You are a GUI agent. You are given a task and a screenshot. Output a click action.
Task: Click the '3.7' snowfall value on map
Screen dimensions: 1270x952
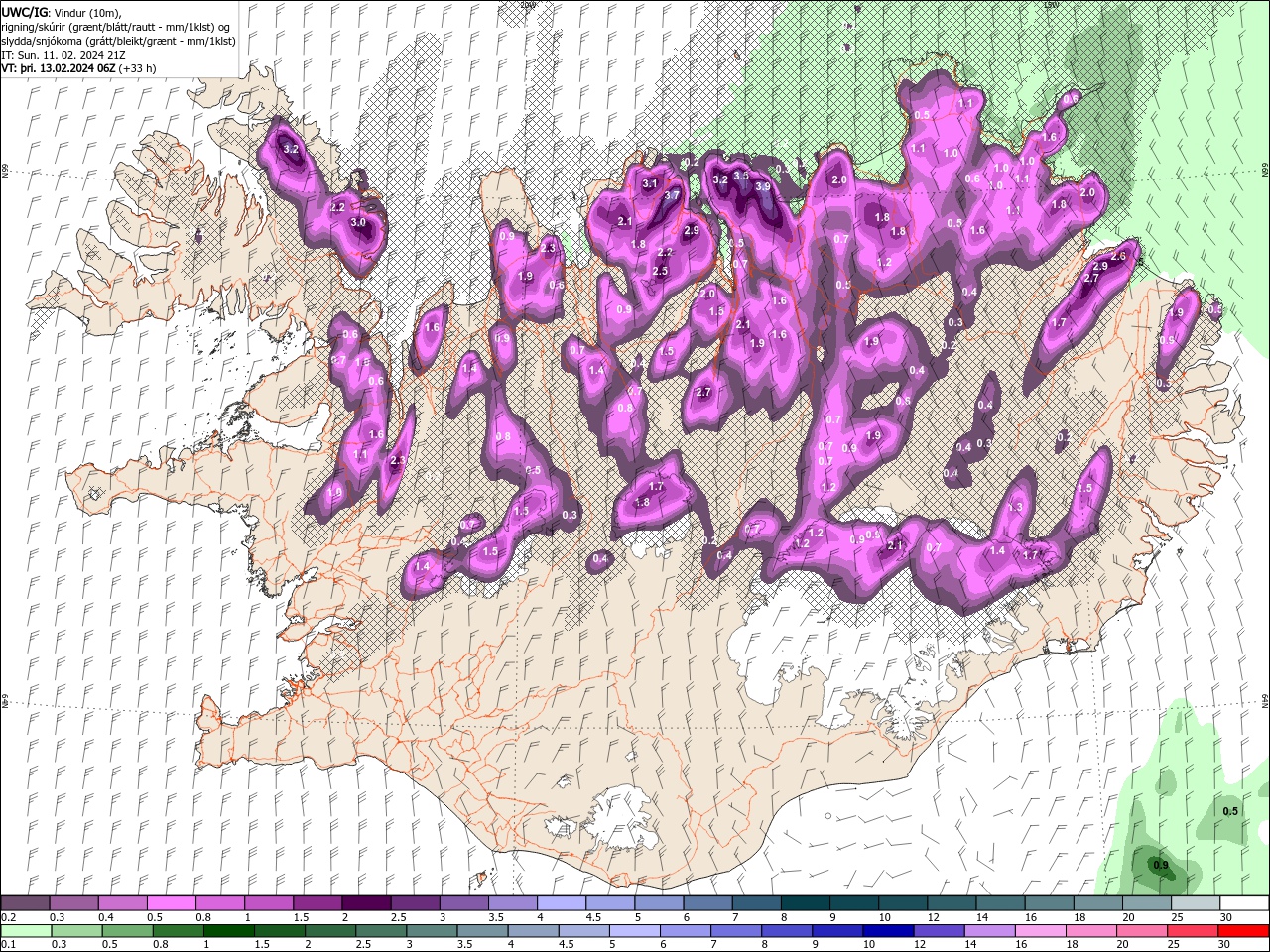click(x=672, y=195)
